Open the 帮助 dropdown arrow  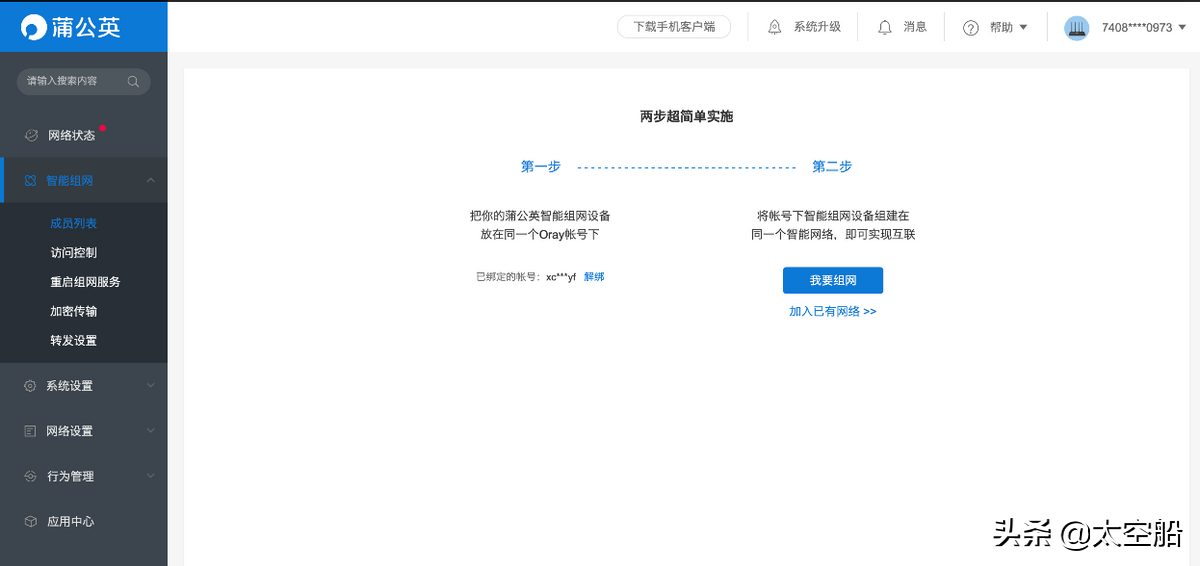(x=1023, y=28)
